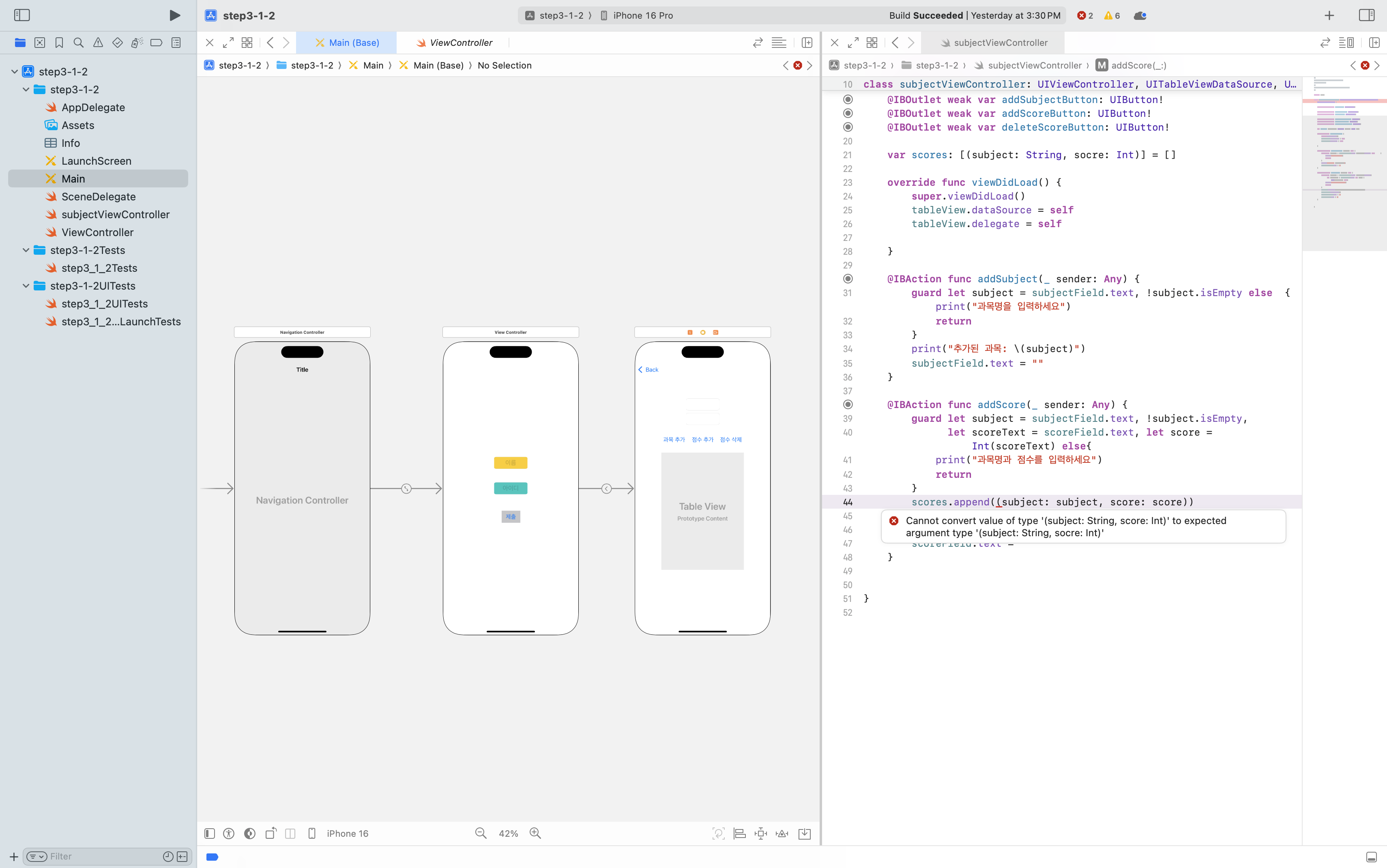Open the cloud status icon

pyautogui.click(x=1140, y=15)
